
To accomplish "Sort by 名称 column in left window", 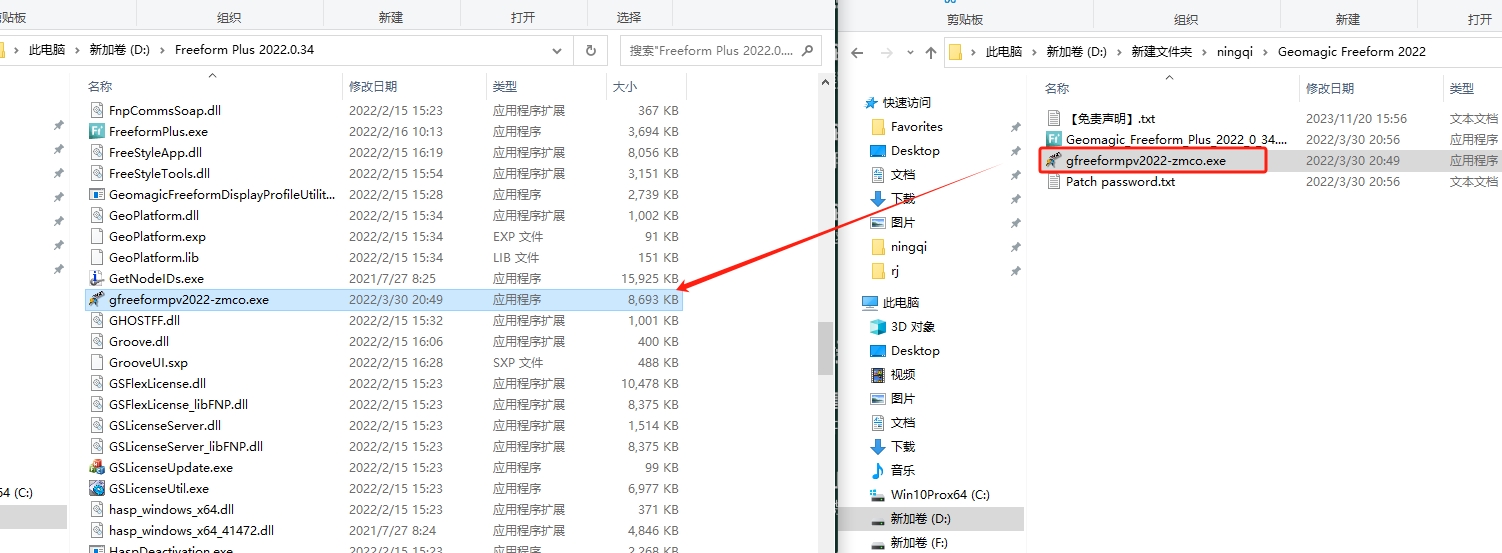I will (x=100, y=87).
